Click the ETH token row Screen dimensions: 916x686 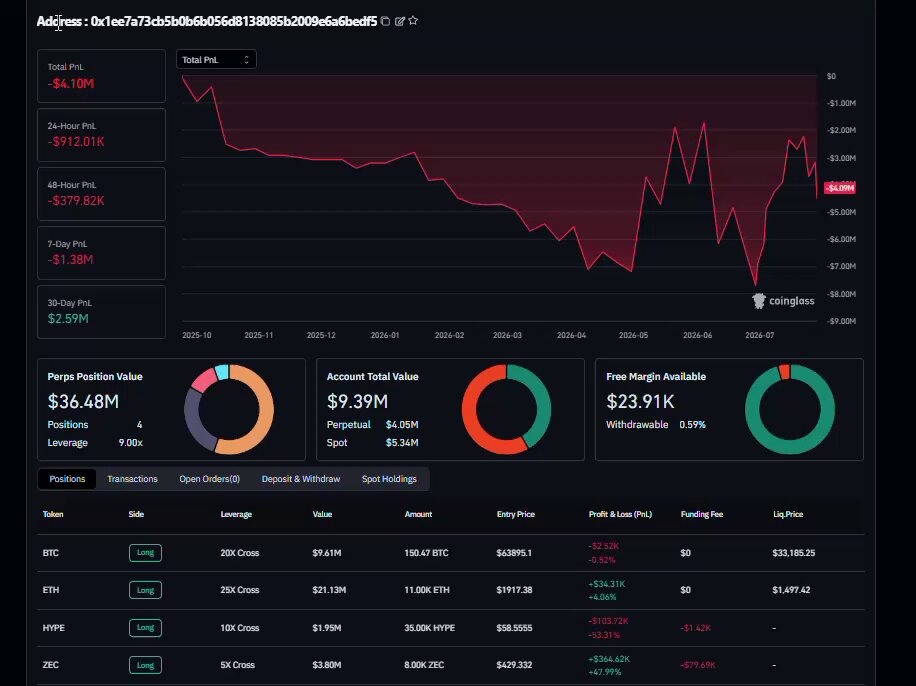click(x=450, y=590)
